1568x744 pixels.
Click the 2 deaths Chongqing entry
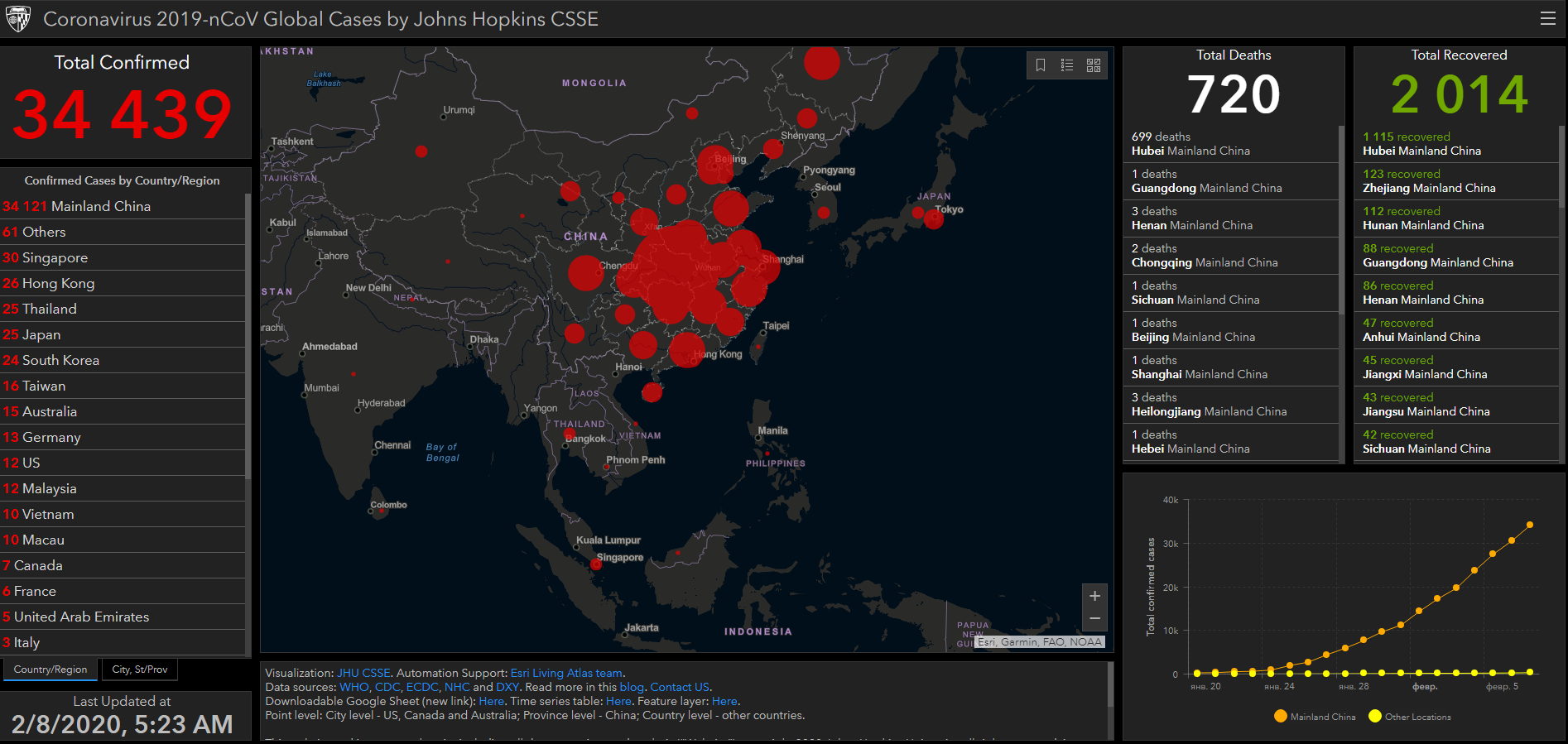1231,256
